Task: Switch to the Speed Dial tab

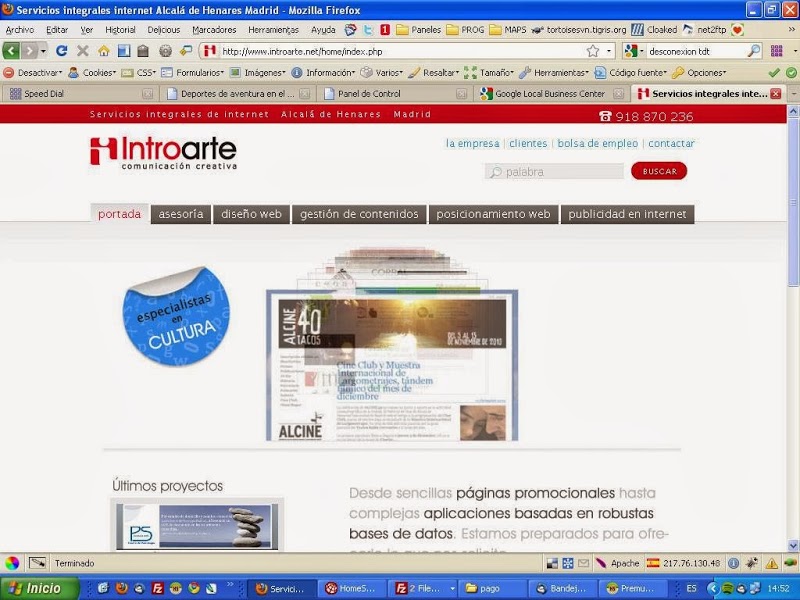Action: 79,94
